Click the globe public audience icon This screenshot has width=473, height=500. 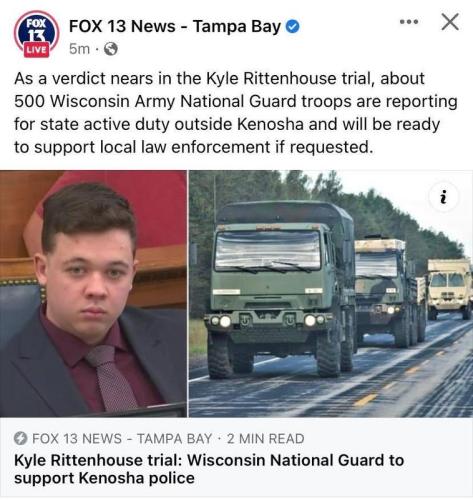(111, 49)
